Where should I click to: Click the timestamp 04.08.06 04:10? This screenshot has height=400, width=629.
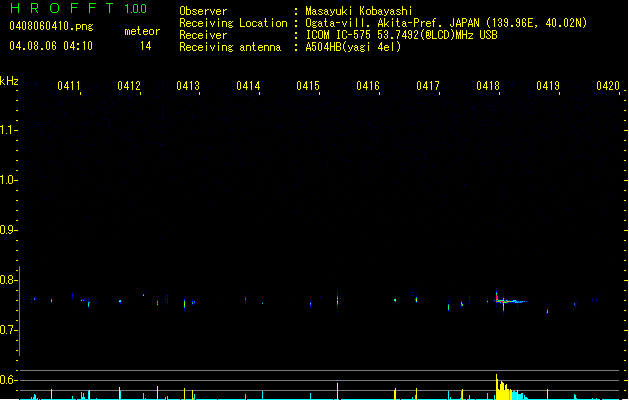pyautogui.click(x=51, y=46)
